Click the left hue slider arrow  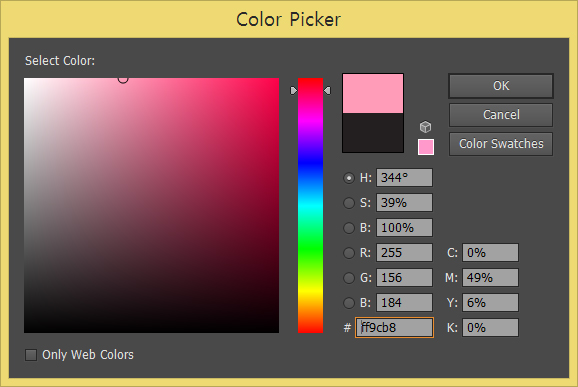tap(293, 90)
